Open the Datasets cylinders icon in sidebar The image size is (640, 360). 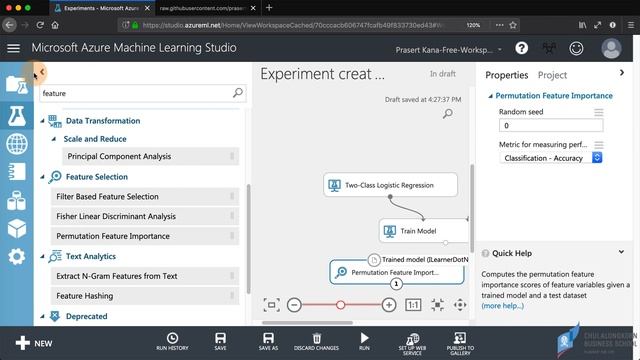(x=17, y=200)
